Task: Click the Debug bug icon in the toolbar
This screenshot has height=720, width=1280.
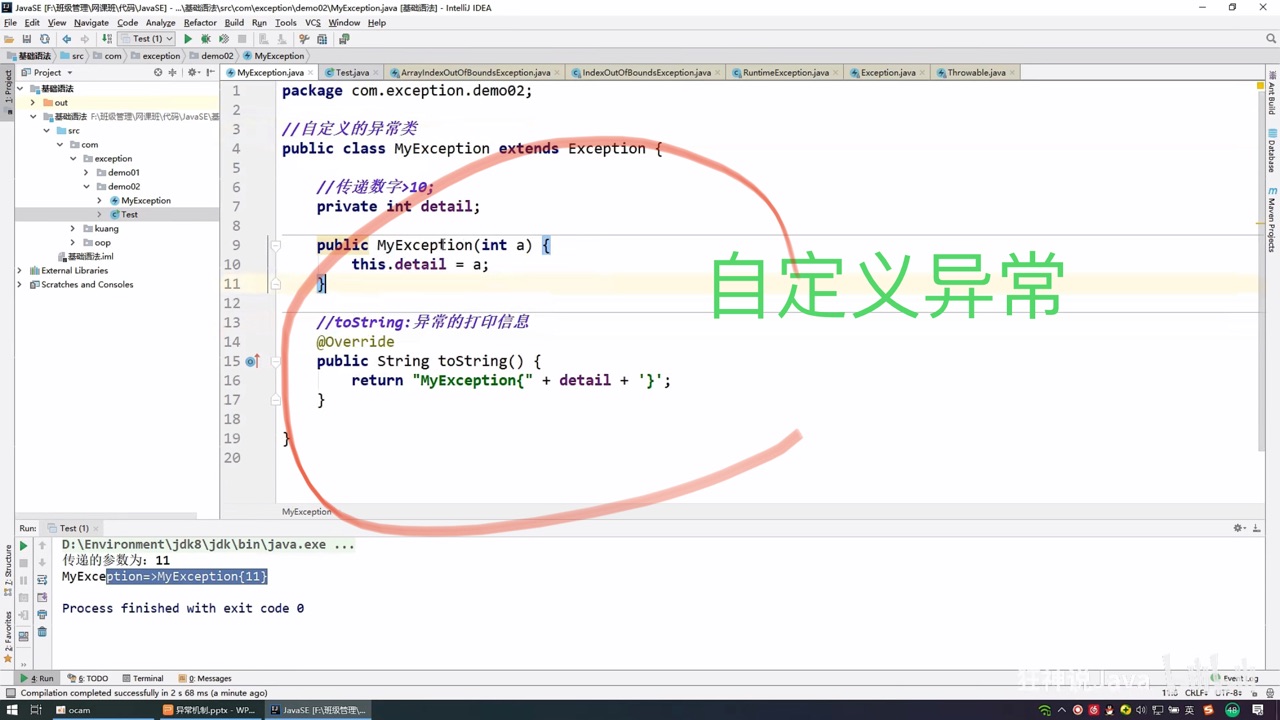Action: coord(205,39)
